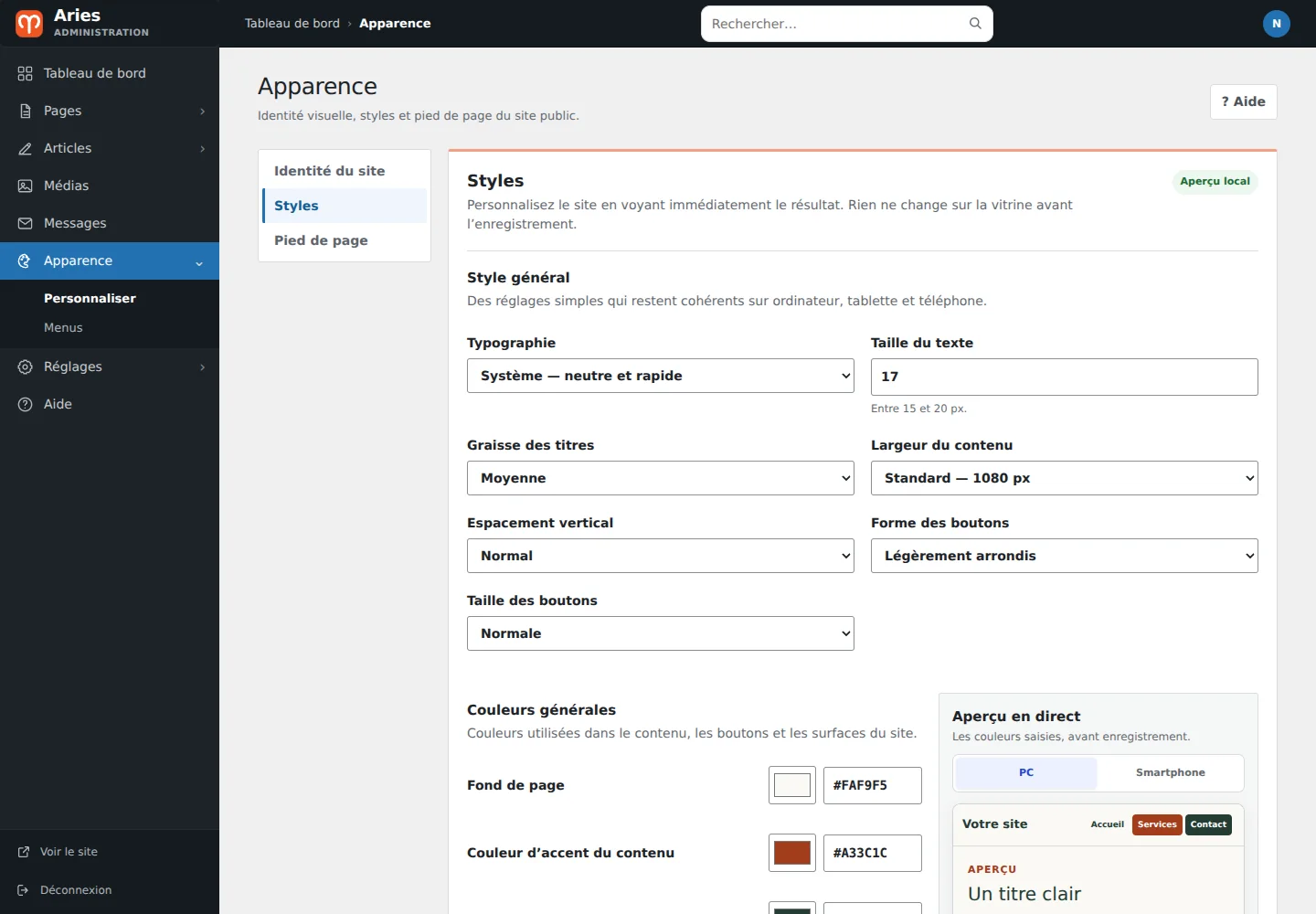Viewport: 1316px width, 914px height.
Task: Open the Espacement vertical dropdown
Action: [661, 556]
